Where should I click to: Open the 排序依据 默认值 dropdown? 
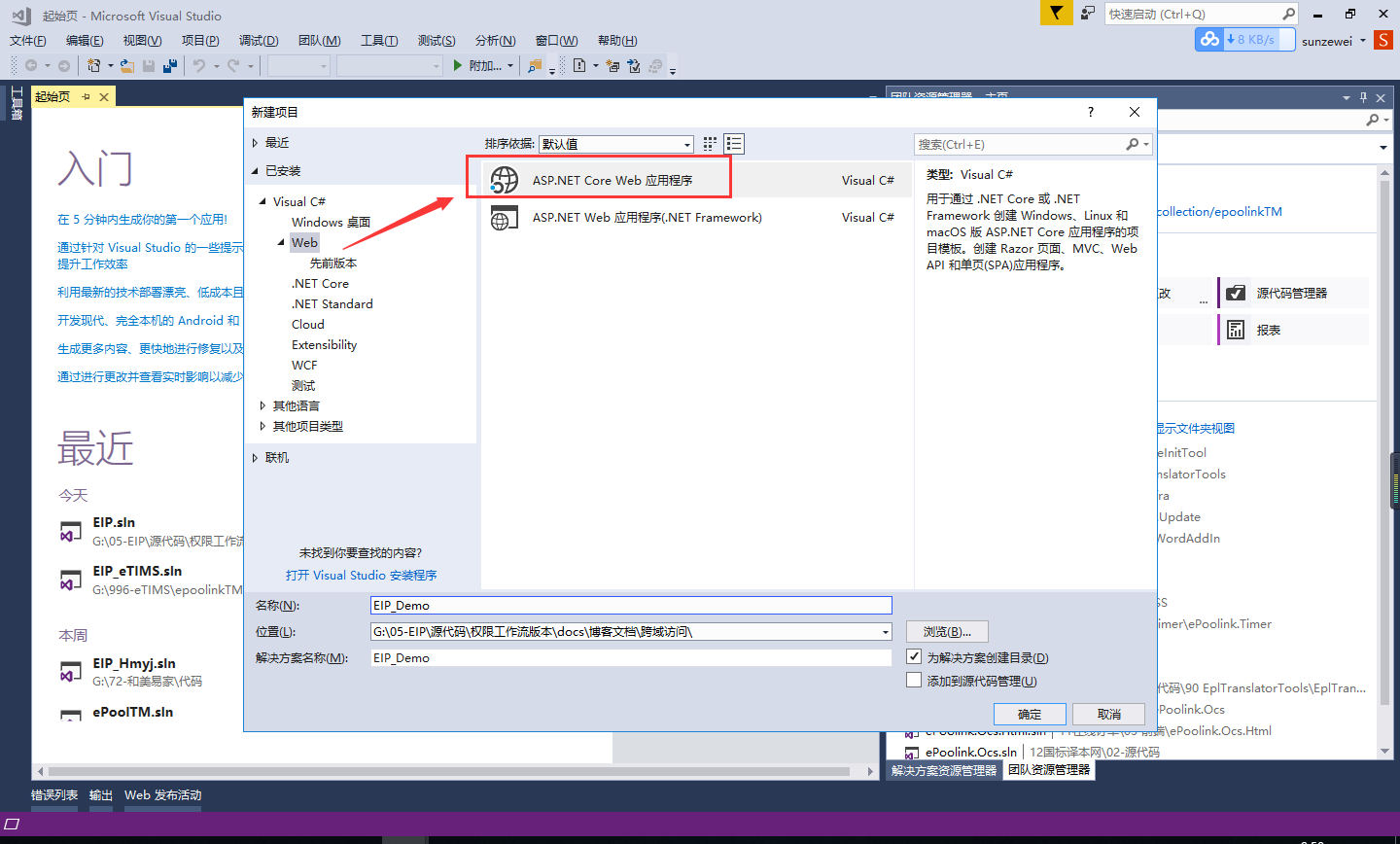click(616, 144)
